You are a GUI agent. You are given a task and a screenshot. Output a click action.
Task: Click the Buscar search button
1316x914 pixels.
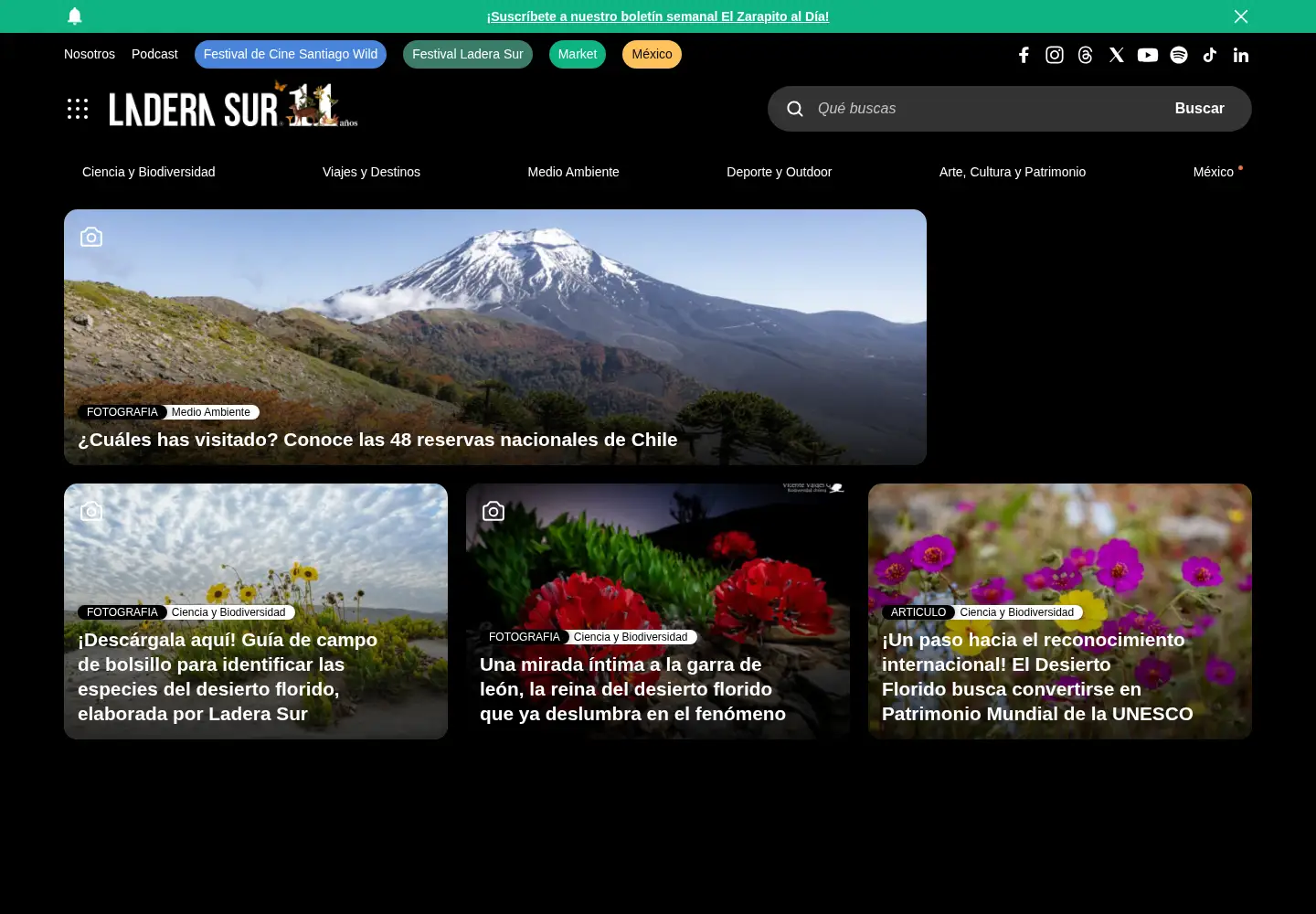(x=1199, y=109)
